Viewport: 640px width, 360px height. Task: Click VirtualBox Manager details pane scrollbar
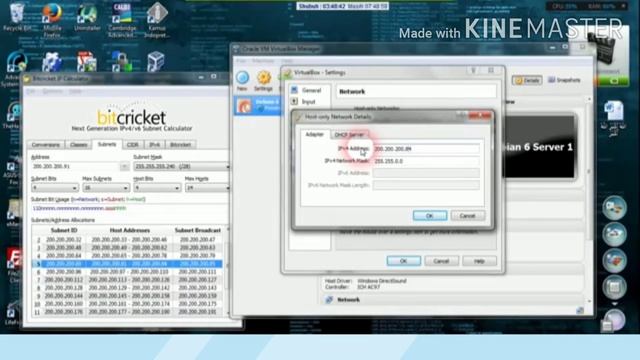point(589,200)
